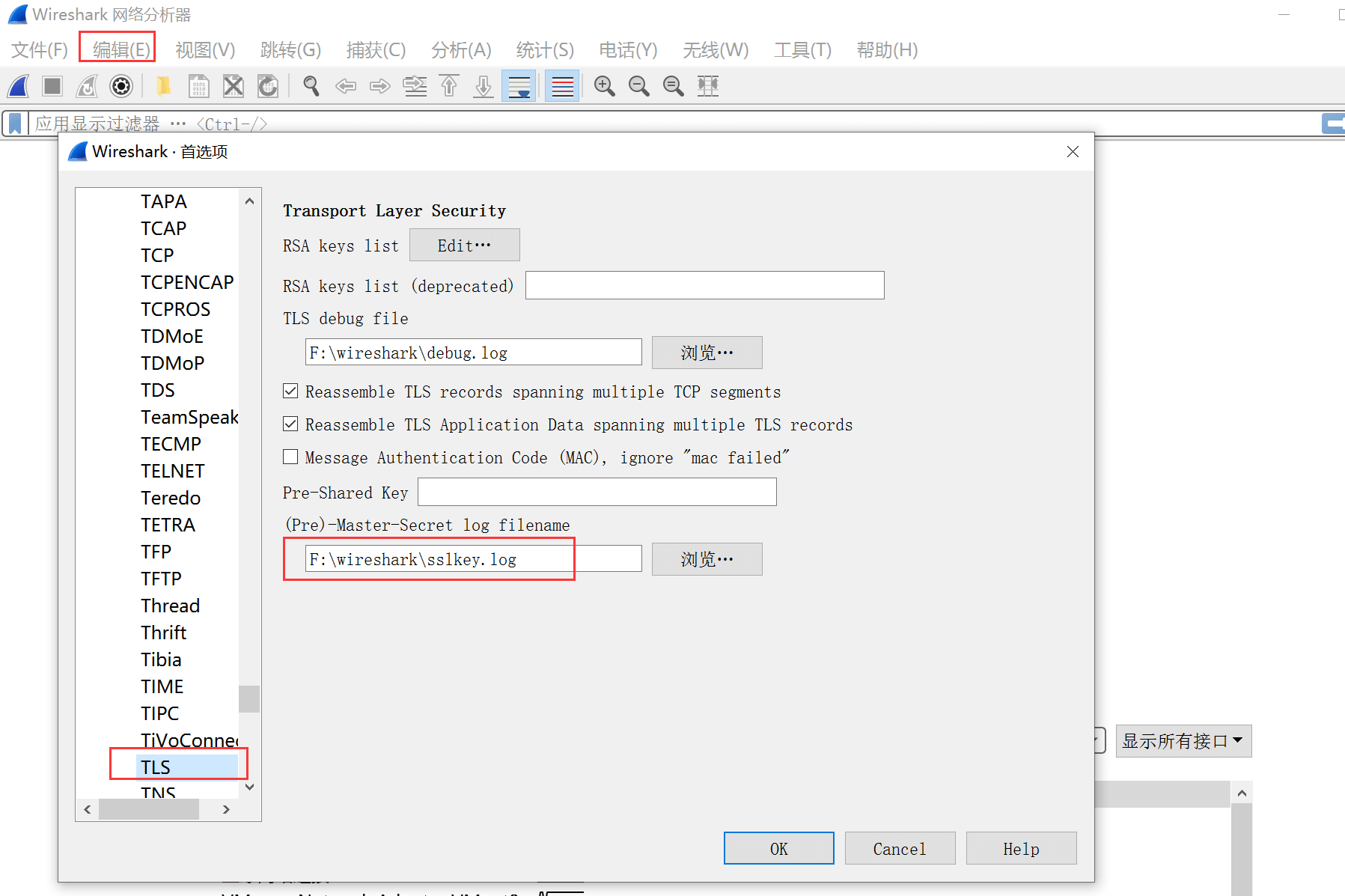Toggle packet list colorization icon

click(x=562, y=86)
